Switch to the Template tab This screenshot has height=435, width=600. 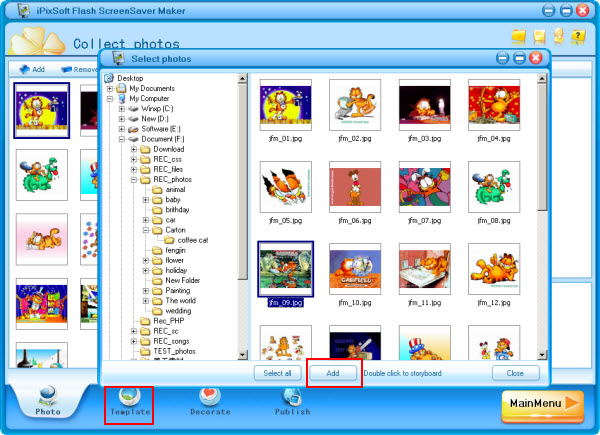point(130,402)
